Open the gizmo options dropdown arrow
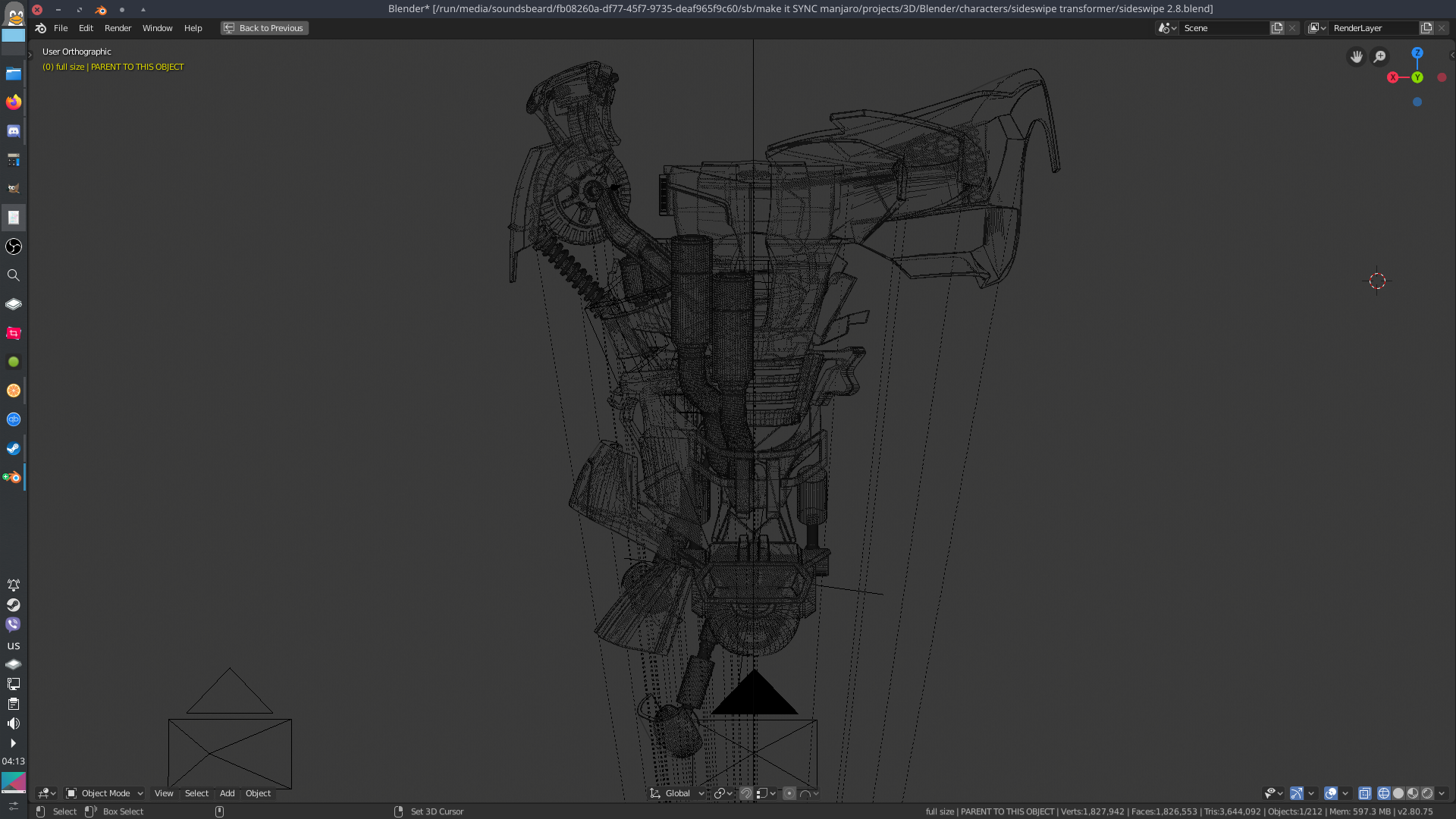Viewport: 1456px width, 819px height. point(1311,793)
